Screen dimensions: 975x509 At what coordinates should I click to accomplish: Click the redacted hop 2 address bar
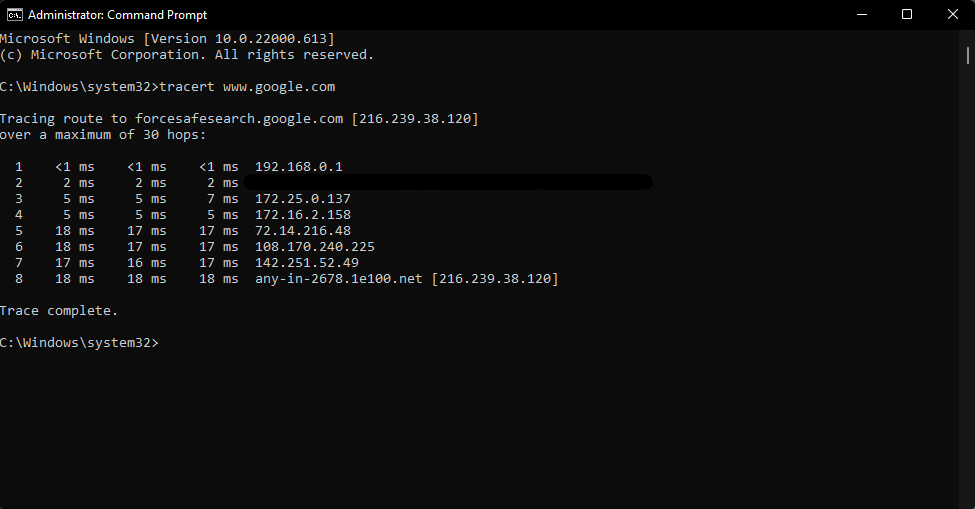click(x=448, y=182)
